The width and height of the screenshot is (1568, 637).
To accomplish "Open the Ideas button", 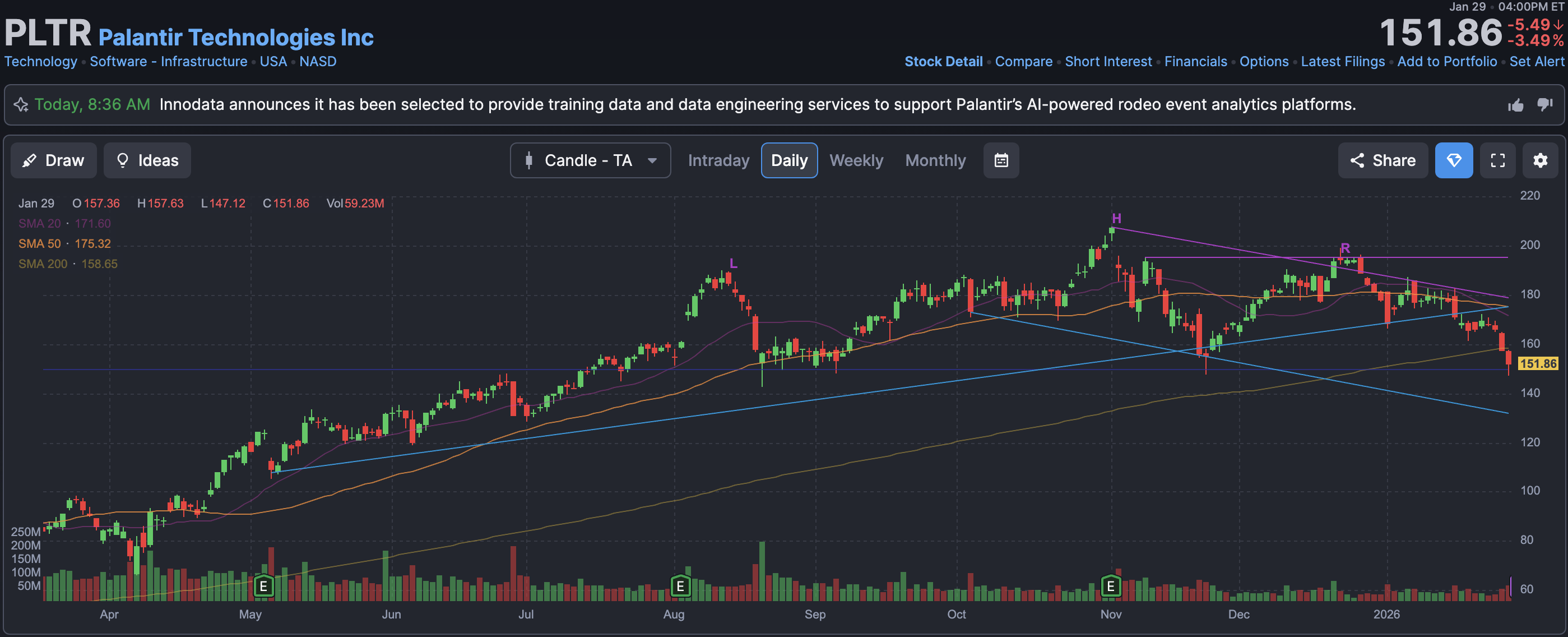I will [x=147, y=160].
